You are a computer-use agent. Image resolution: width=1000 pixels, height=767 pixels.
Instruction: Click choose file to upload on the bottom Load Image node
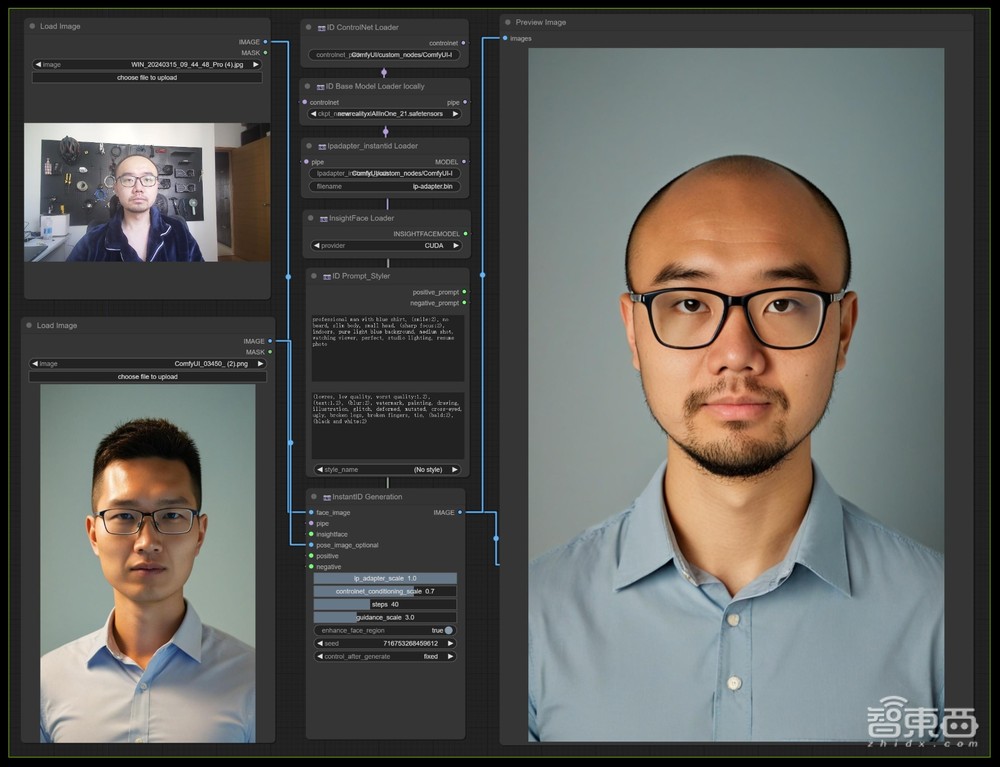[x=147, y=377]
